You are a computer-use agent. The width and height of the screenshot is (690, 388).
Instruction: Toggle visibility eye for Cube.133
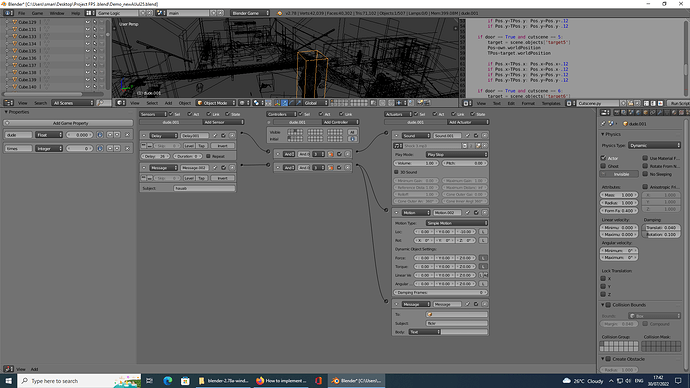[x=87, y=37]
